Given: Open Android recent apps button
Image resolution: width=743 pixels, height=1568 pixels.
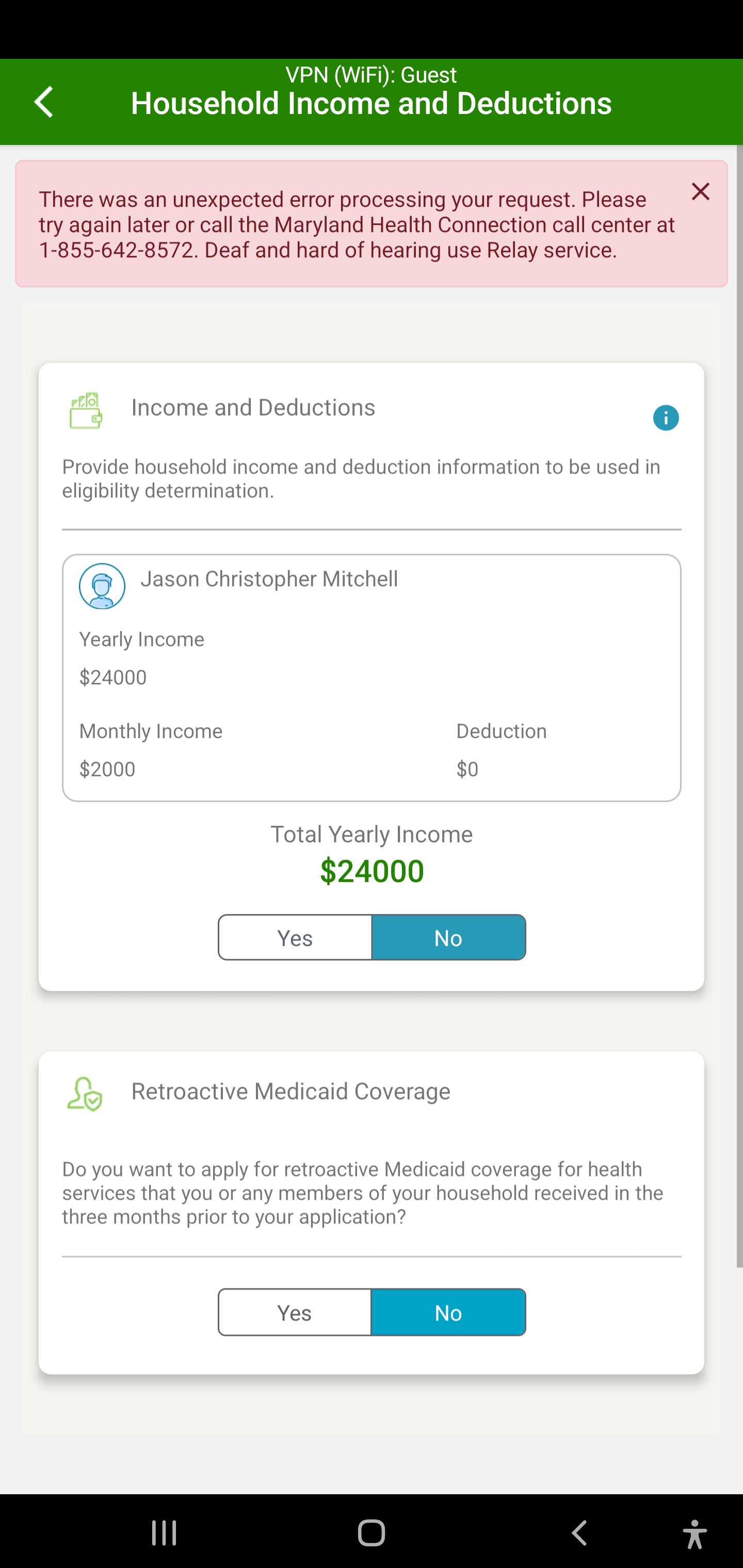Looking at the screenshot, I should click(x=165, y=1532).
